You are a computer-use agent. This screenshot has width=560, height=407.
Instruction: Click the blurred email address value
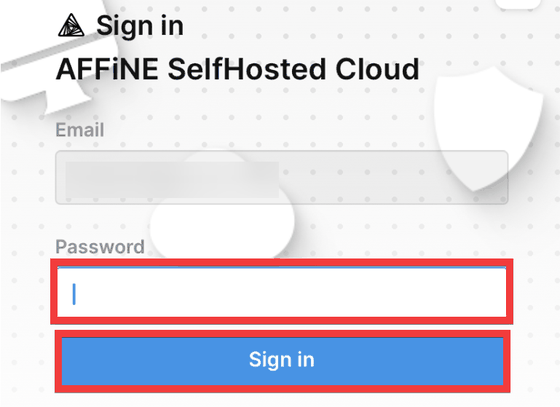click(172, 179)
